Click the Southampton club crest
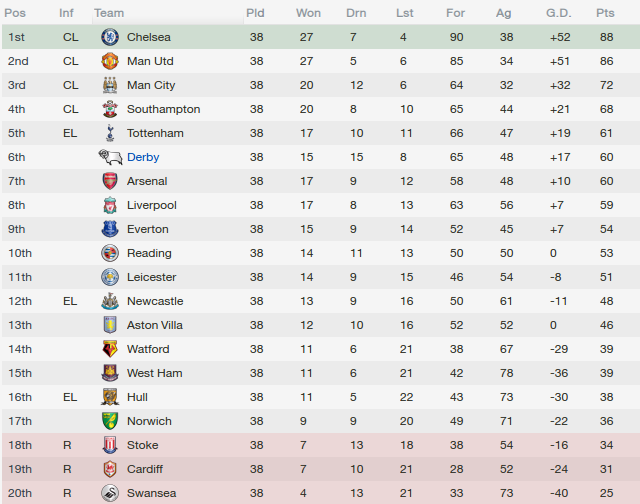 (x=110, y=109)
